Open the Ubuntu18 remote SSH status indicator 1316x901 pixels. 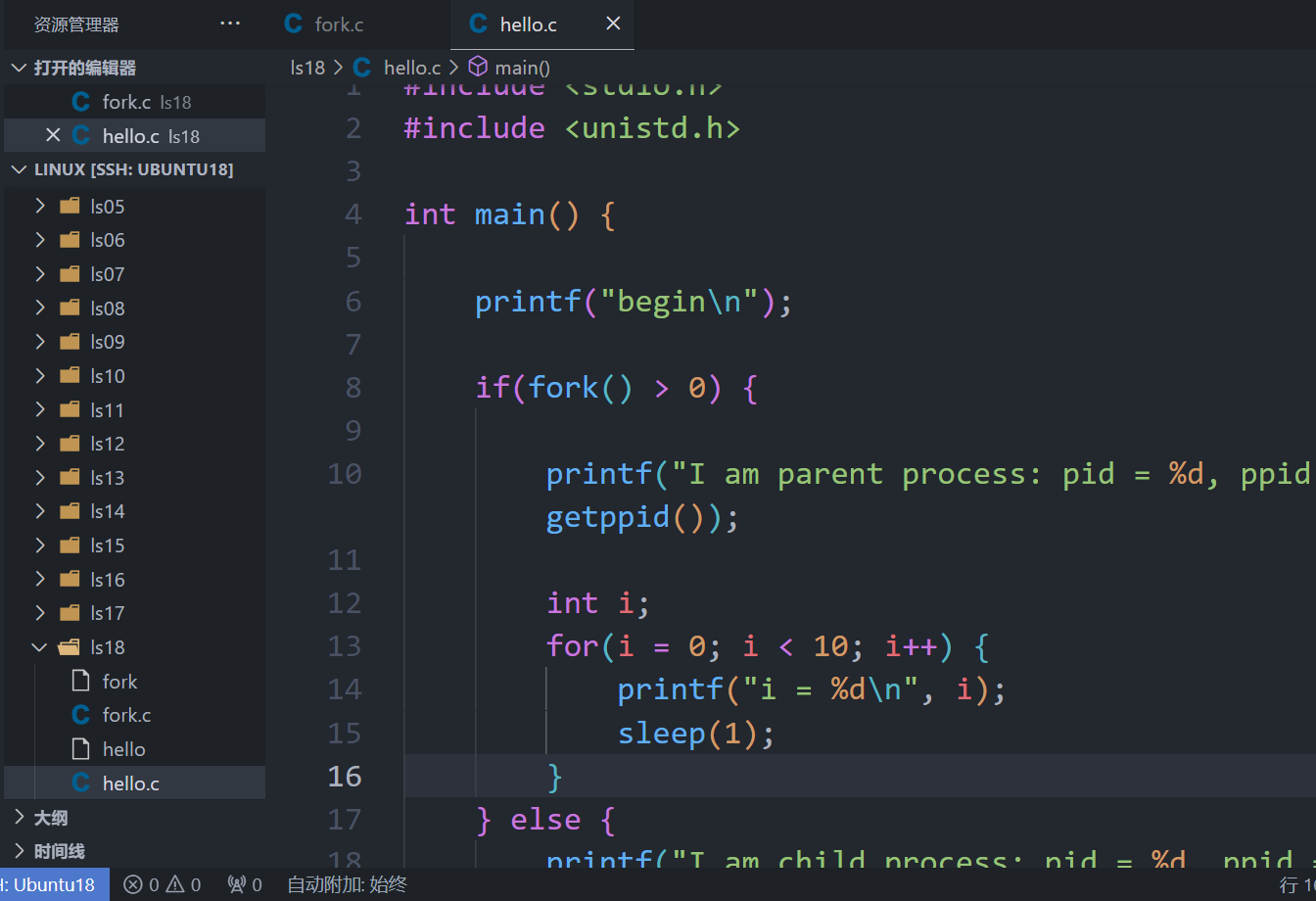(x=54, y=884)
